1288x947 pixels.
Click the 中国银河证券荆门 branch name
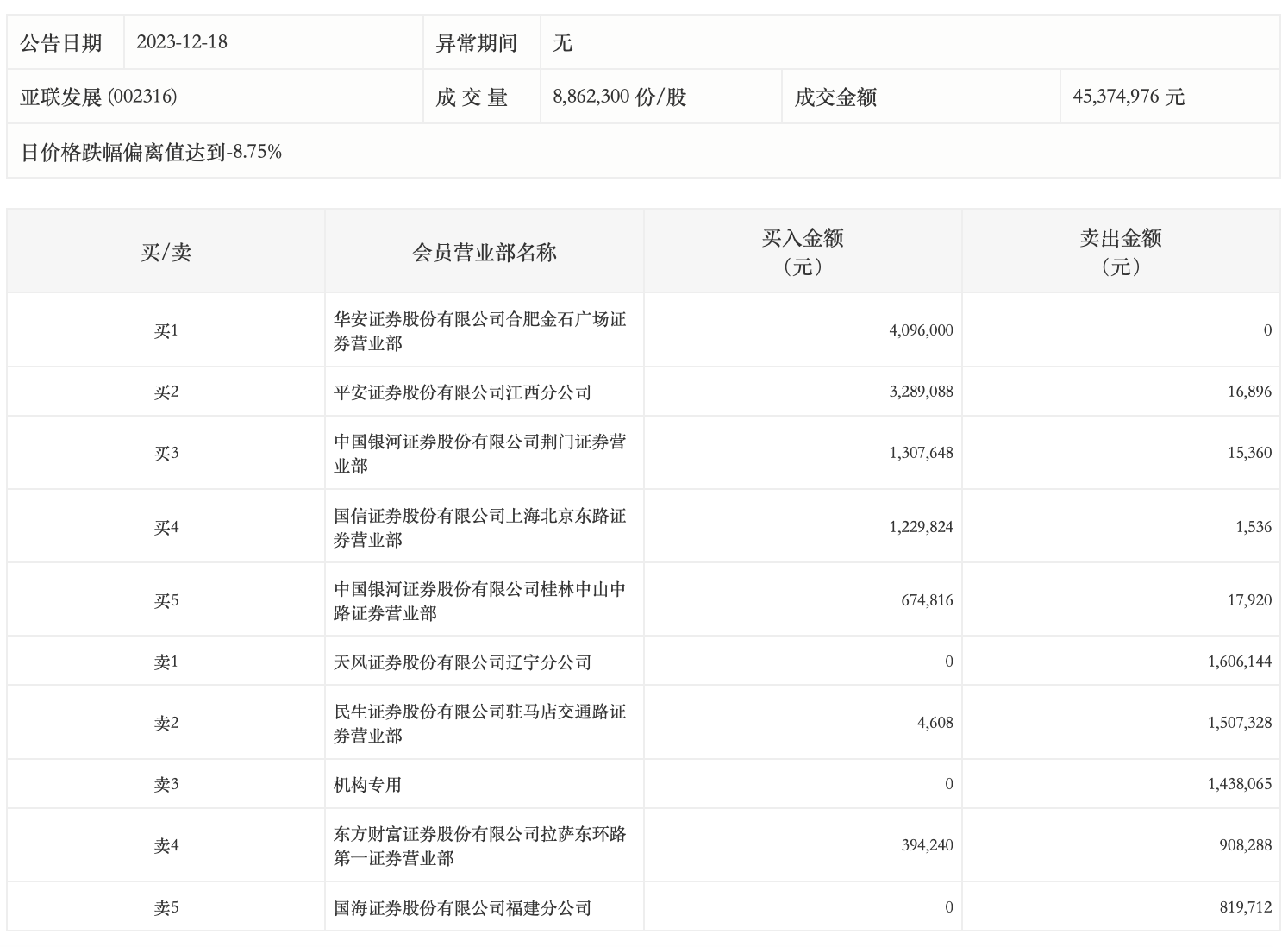[x=479, y=454]
